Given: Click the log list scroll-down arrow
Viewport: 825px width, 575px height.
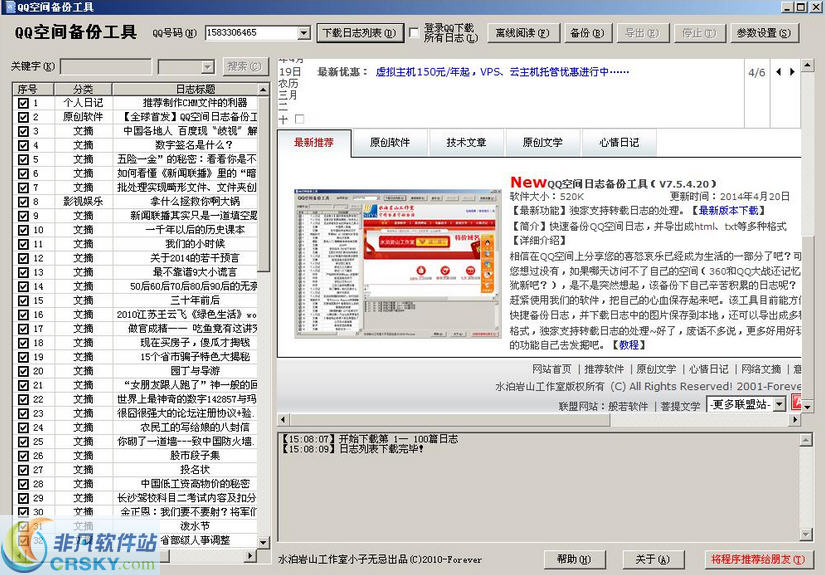Looking at the screenshot, I should 264,541.
